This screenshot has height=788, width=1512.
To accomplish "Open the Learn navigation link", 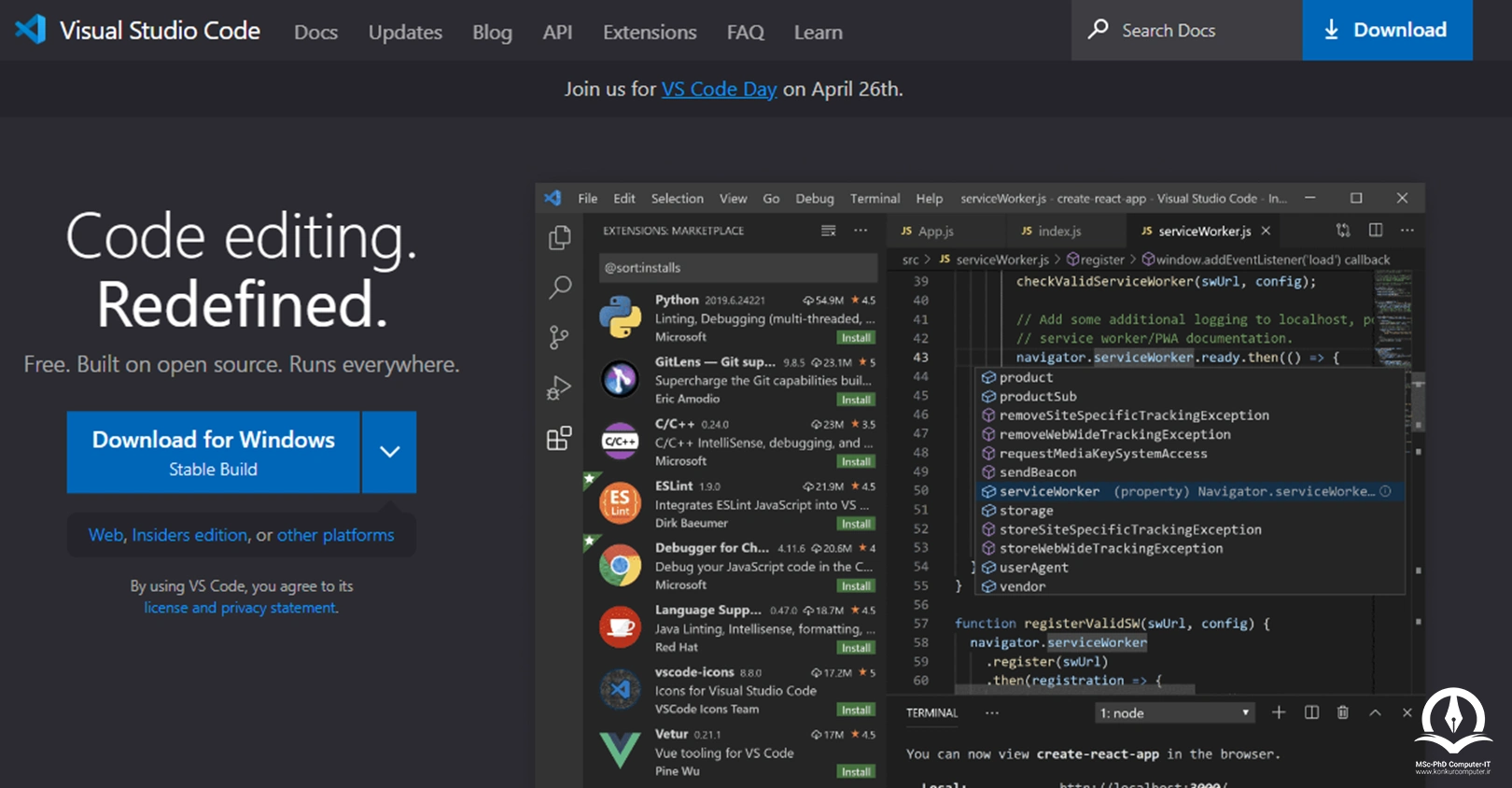I will point(818,32).
